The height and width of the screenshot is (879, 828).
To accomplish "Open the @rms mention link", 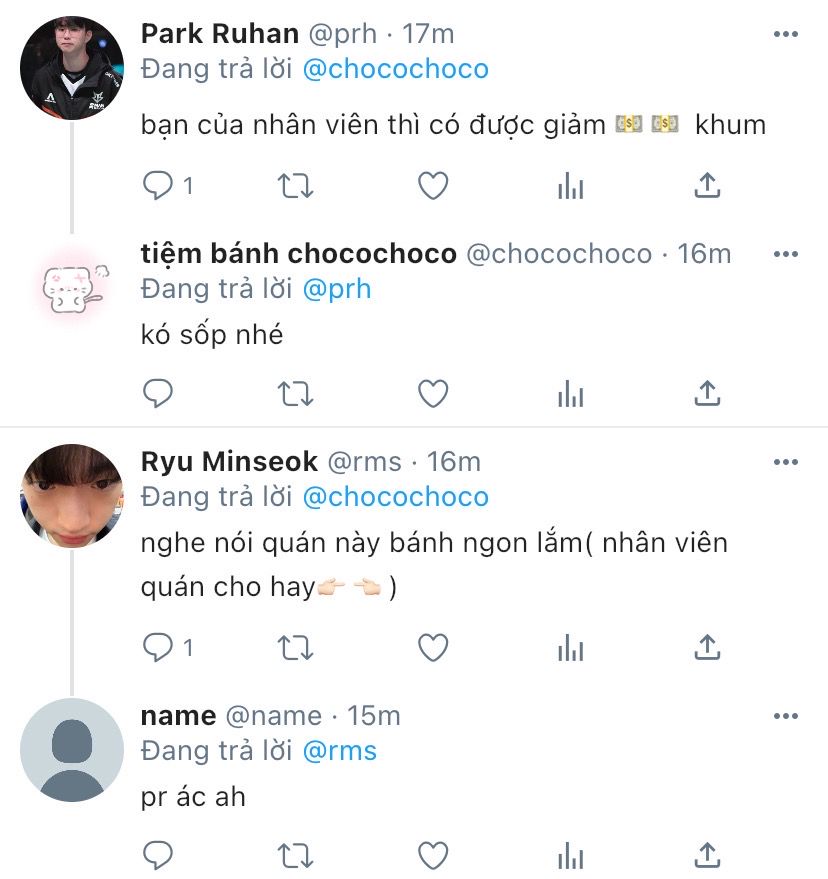I will tap(338, 751).
